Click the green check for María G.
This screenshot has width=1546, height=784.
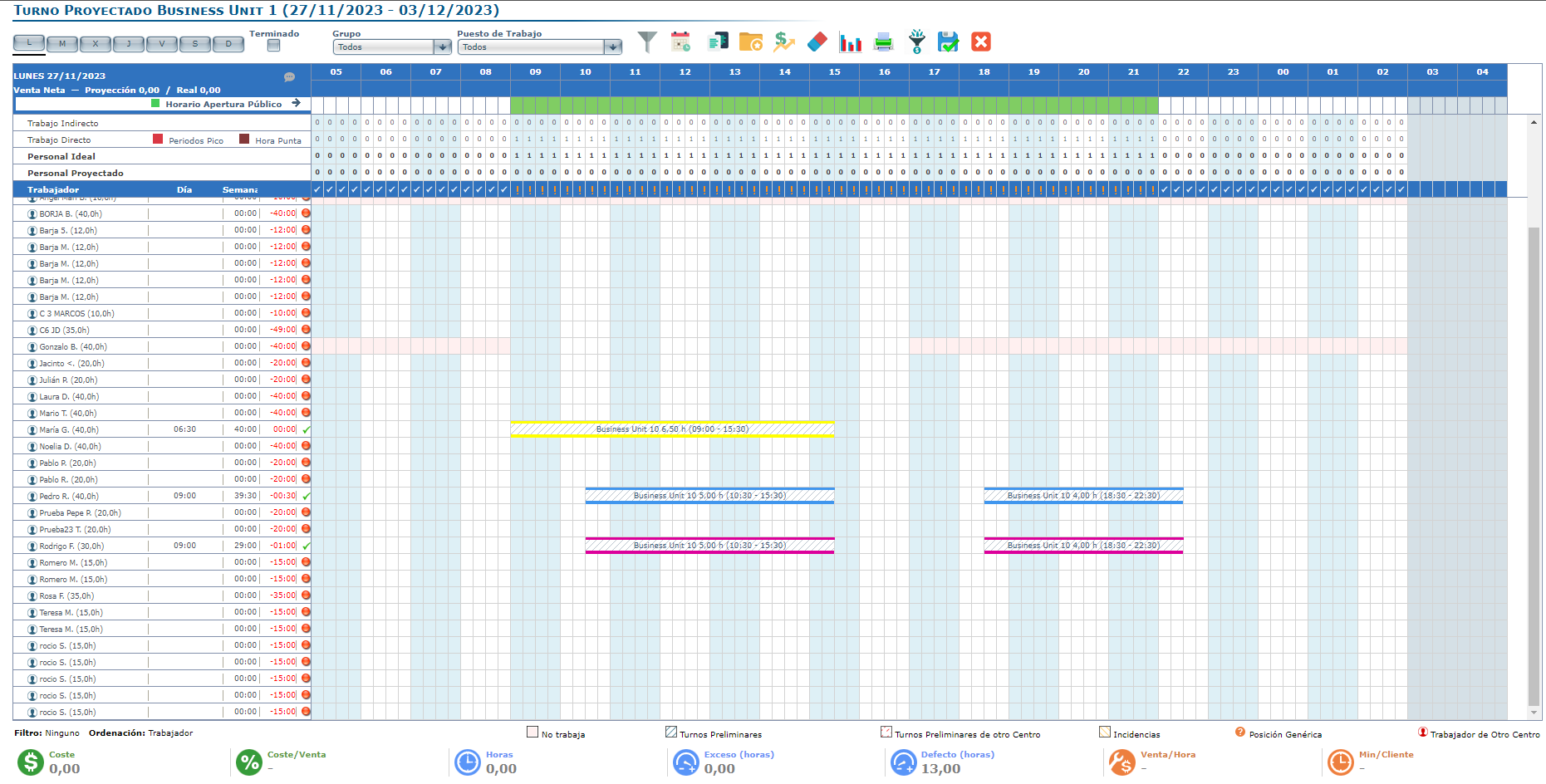[307, 430]
